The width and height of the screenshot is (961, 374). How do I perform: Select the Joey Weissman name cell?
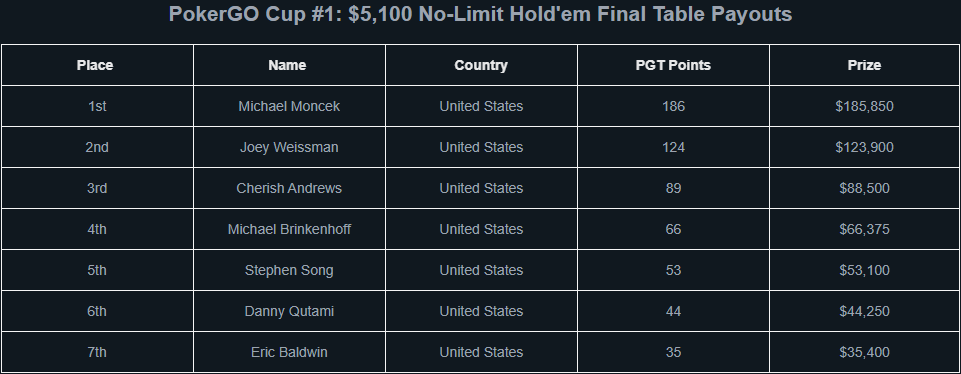[x=289, y=147]
